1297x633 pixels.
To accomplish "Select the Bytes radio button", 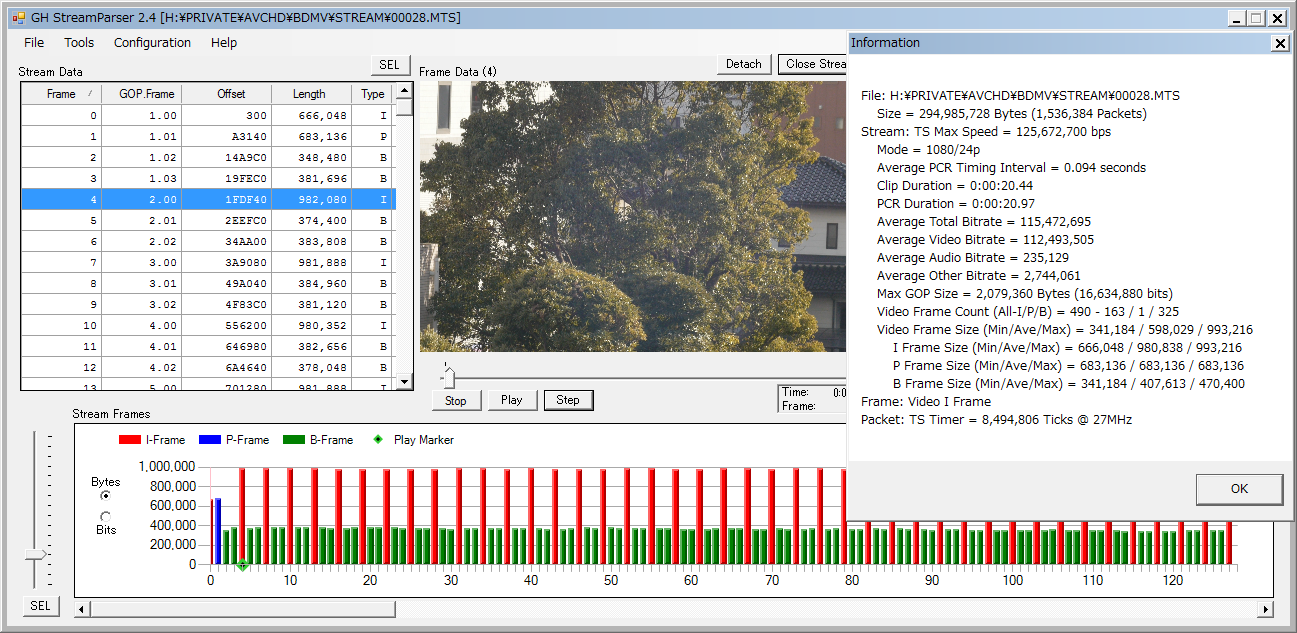I will click(x=106, y=496).
